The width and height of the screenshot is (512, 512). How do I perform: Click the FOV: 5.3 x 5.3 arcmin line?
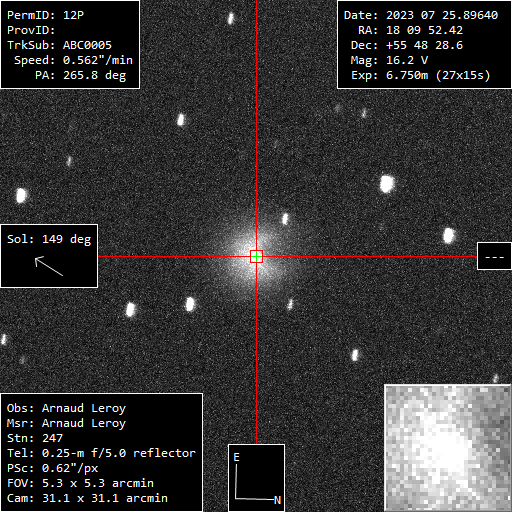pyautogui.click(x=80, y=483)
